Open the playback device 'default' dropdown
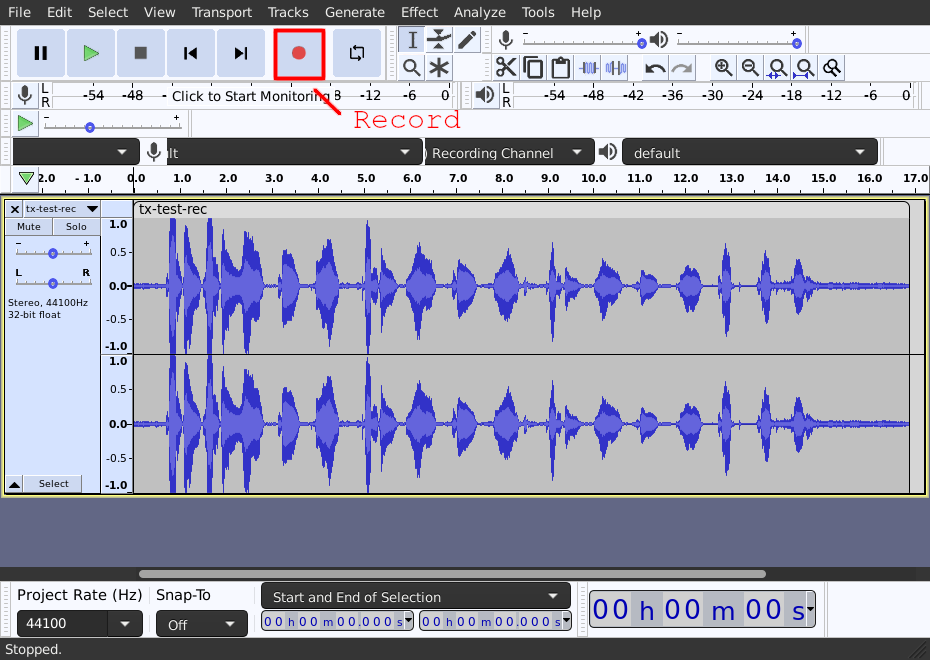The width and height of the screenshot is (930, 660). (x=750, y=152)
